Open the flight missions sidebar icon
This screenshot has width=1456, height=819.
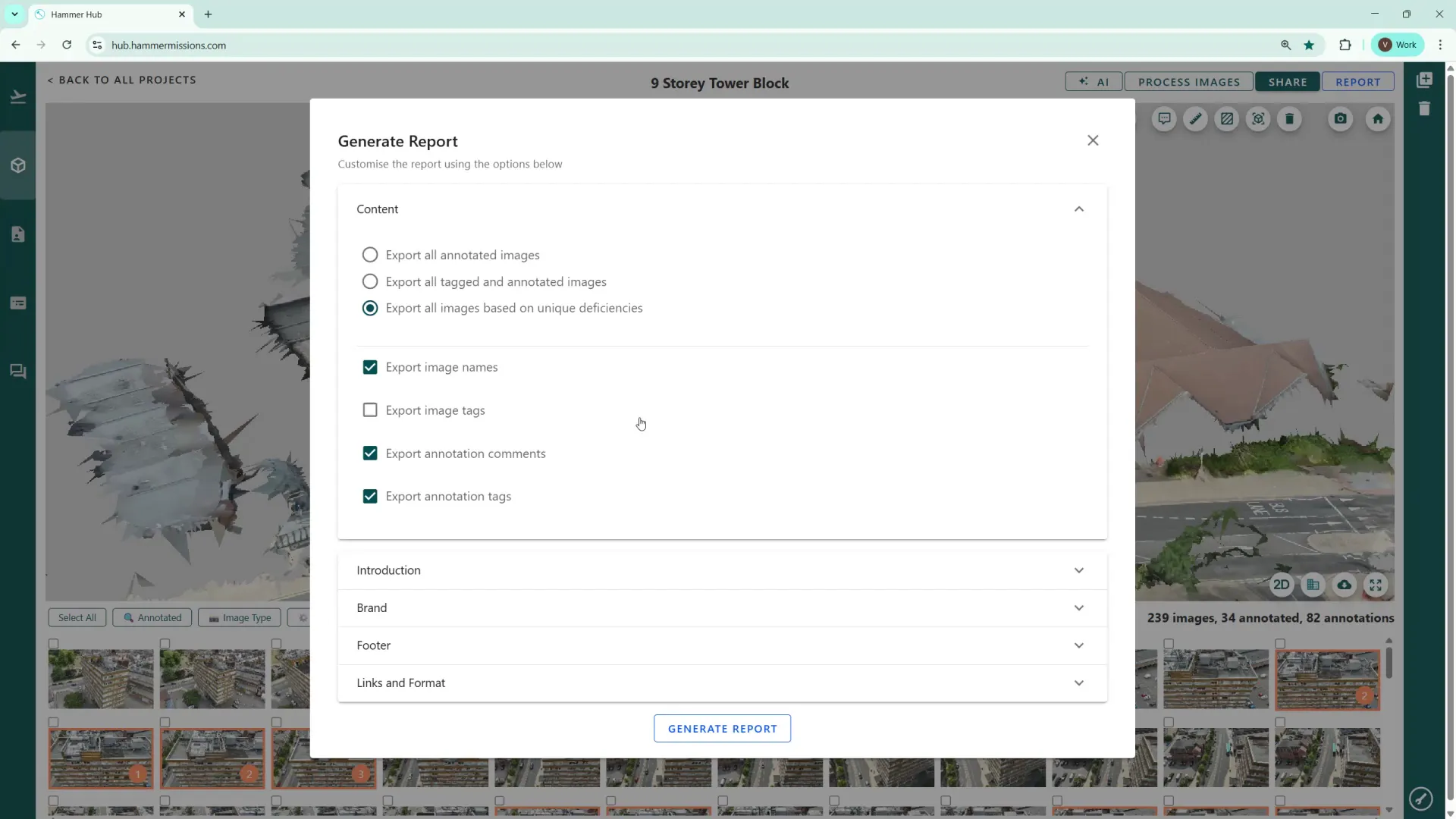coord(18,97)
